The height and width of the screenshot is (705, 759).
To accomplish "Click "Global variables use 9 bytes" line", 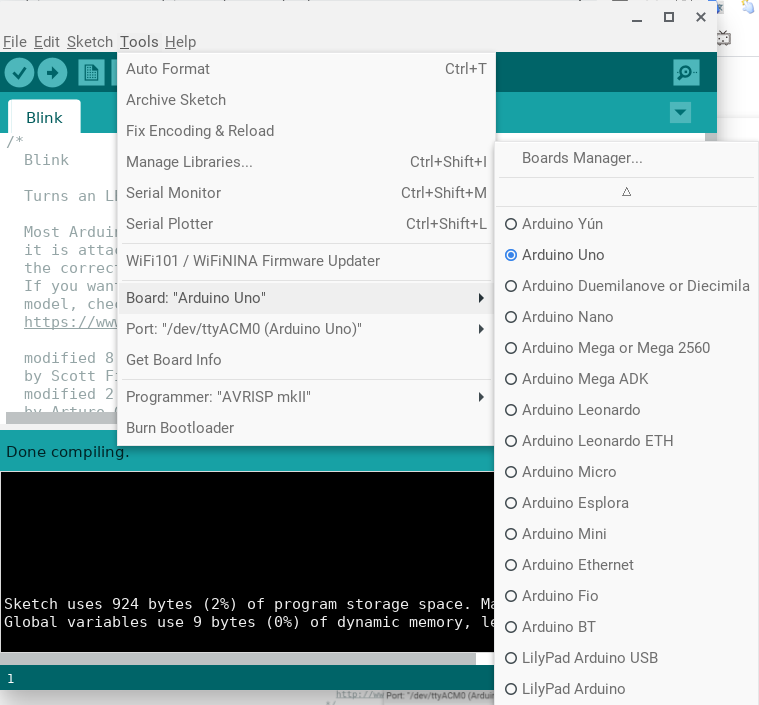I will [x=247, y=622].
